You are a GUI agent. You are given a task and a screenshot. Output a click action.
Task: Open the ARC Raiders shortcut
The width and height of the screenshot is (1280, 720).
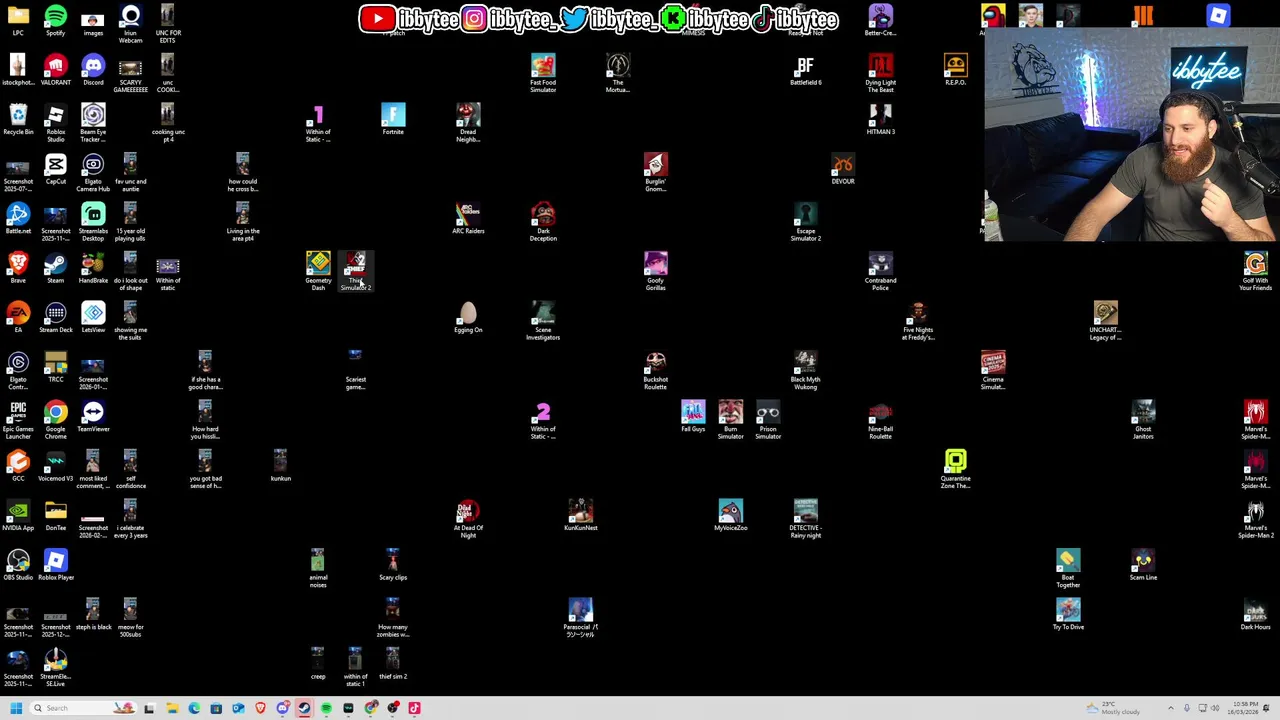click(468, 219)
